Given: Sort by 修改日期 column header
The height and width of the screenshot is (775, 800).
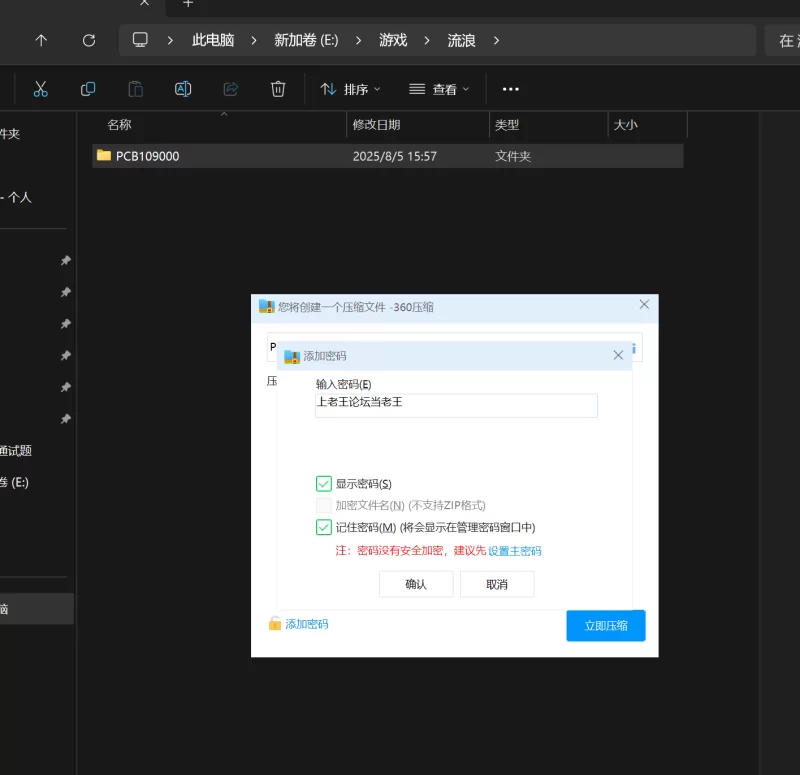Looking at the screenshot, I should pos(377,124).
